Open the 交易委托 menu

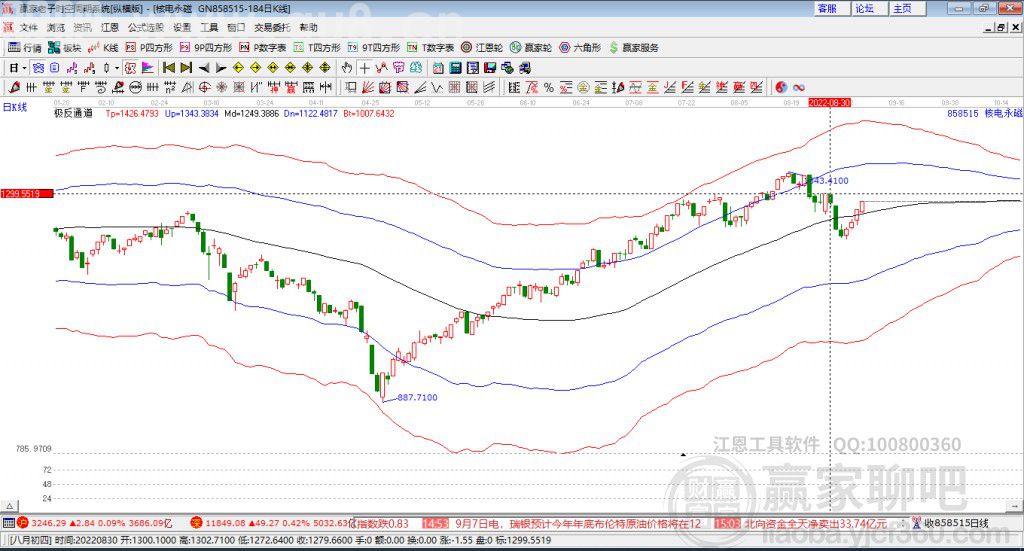(272, 27)
